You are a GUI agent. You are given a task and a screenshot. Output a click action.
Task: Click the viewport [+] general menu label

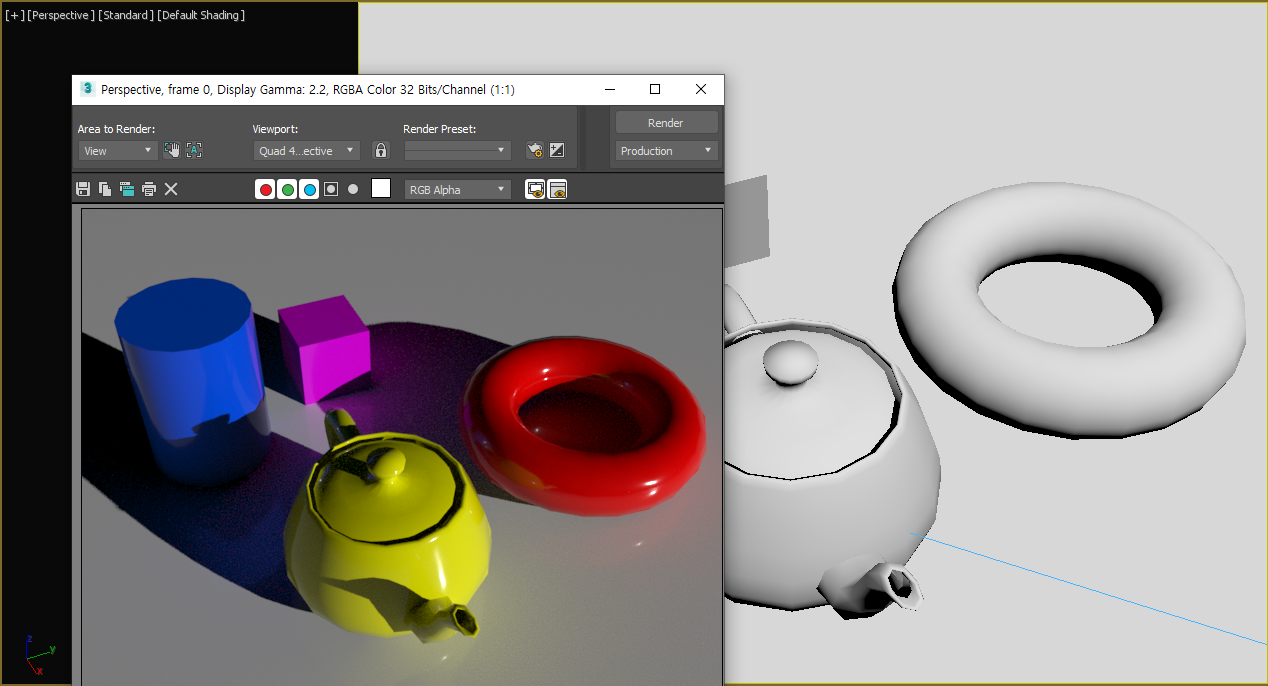click(14, 15)
